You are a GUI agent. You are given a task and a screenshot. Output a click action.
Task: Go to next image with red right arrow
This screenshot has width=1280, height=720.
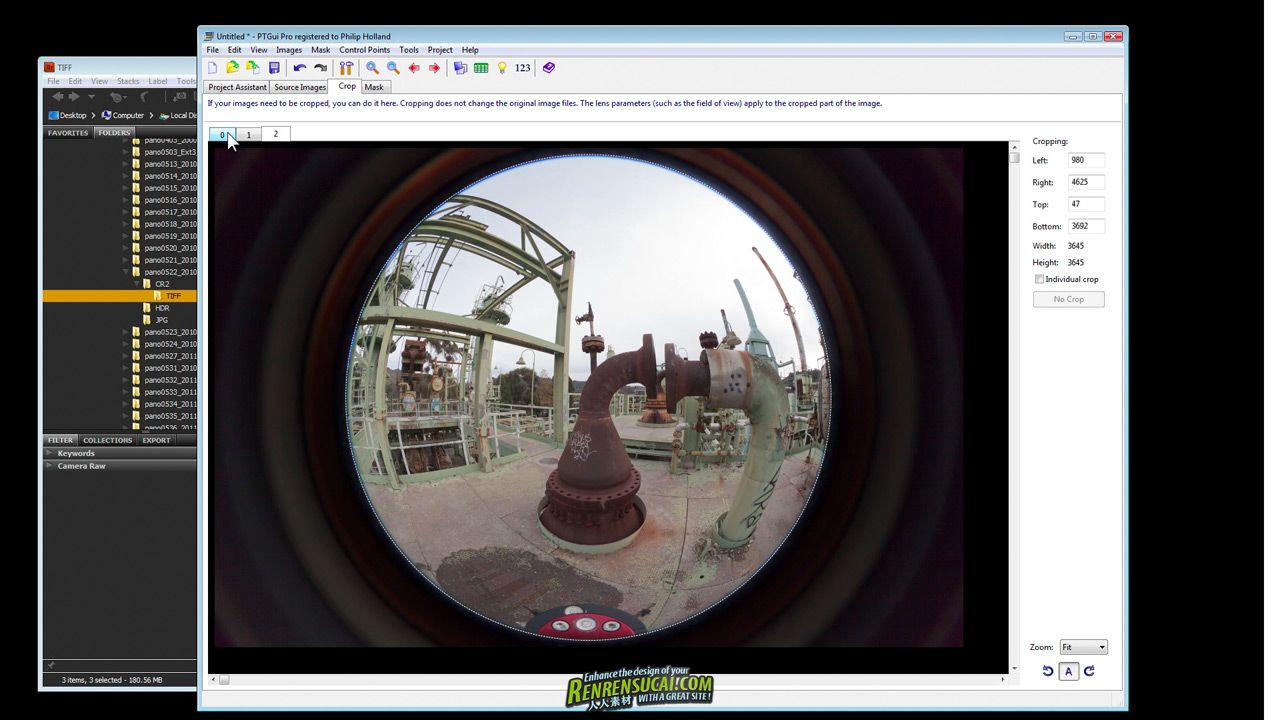(434, 68)
